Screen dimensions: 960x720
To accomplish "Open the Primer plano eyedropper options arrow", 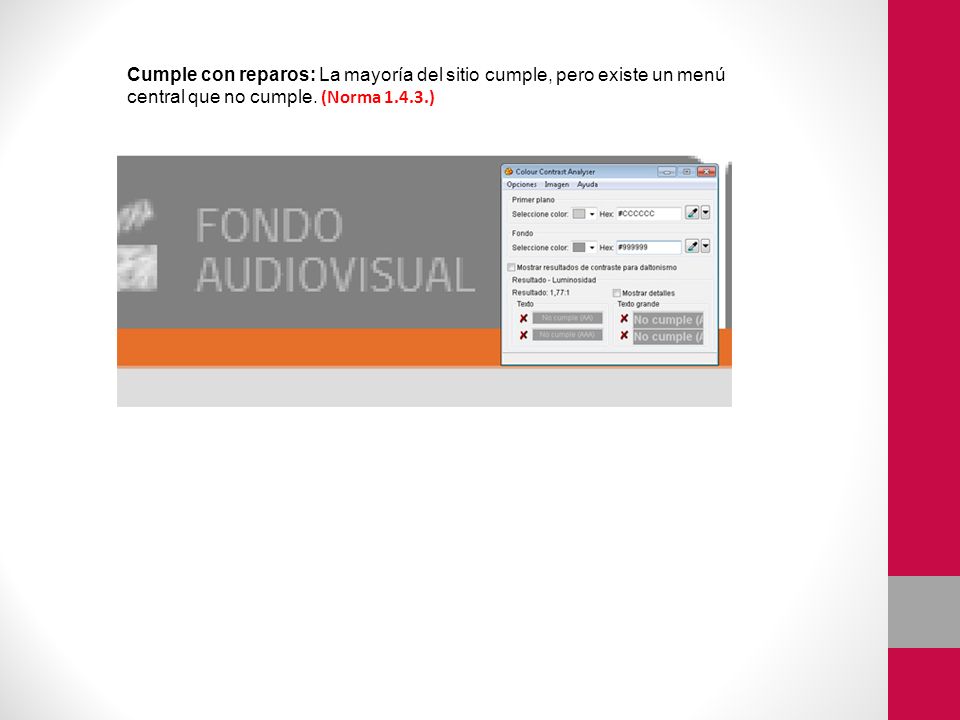I will pyautogui.click(x=705, y=213).
